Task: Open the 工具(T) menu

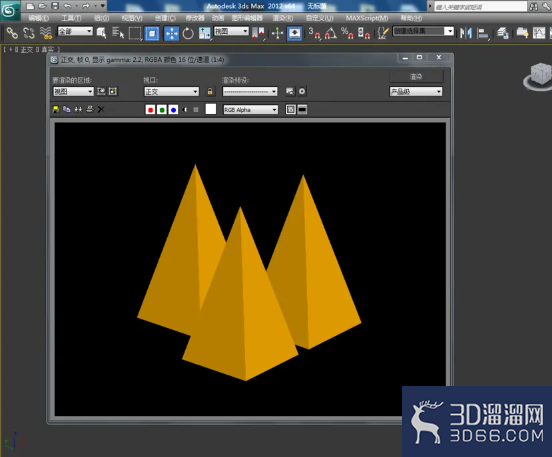Action: [x=71, y=18]
